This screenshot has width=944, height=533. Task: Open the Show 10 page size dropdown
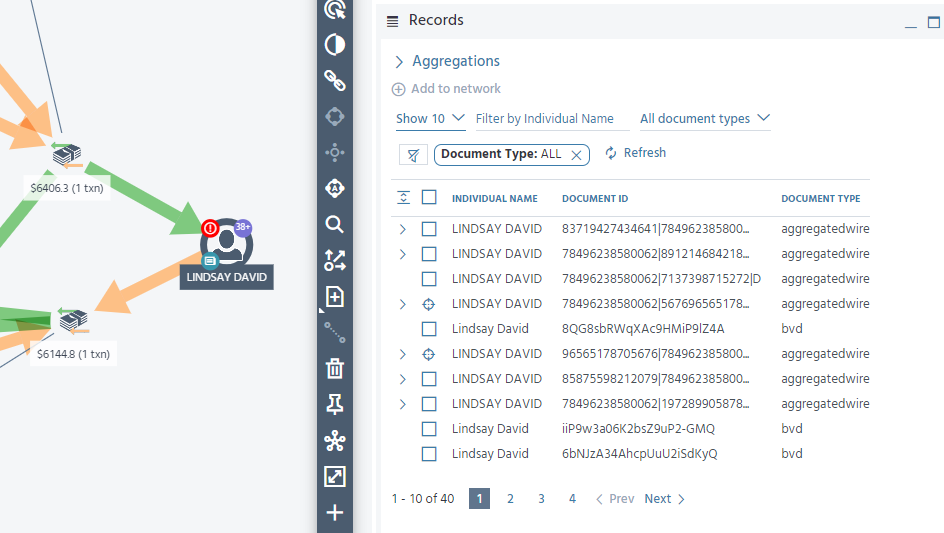(x=430, y=119)
